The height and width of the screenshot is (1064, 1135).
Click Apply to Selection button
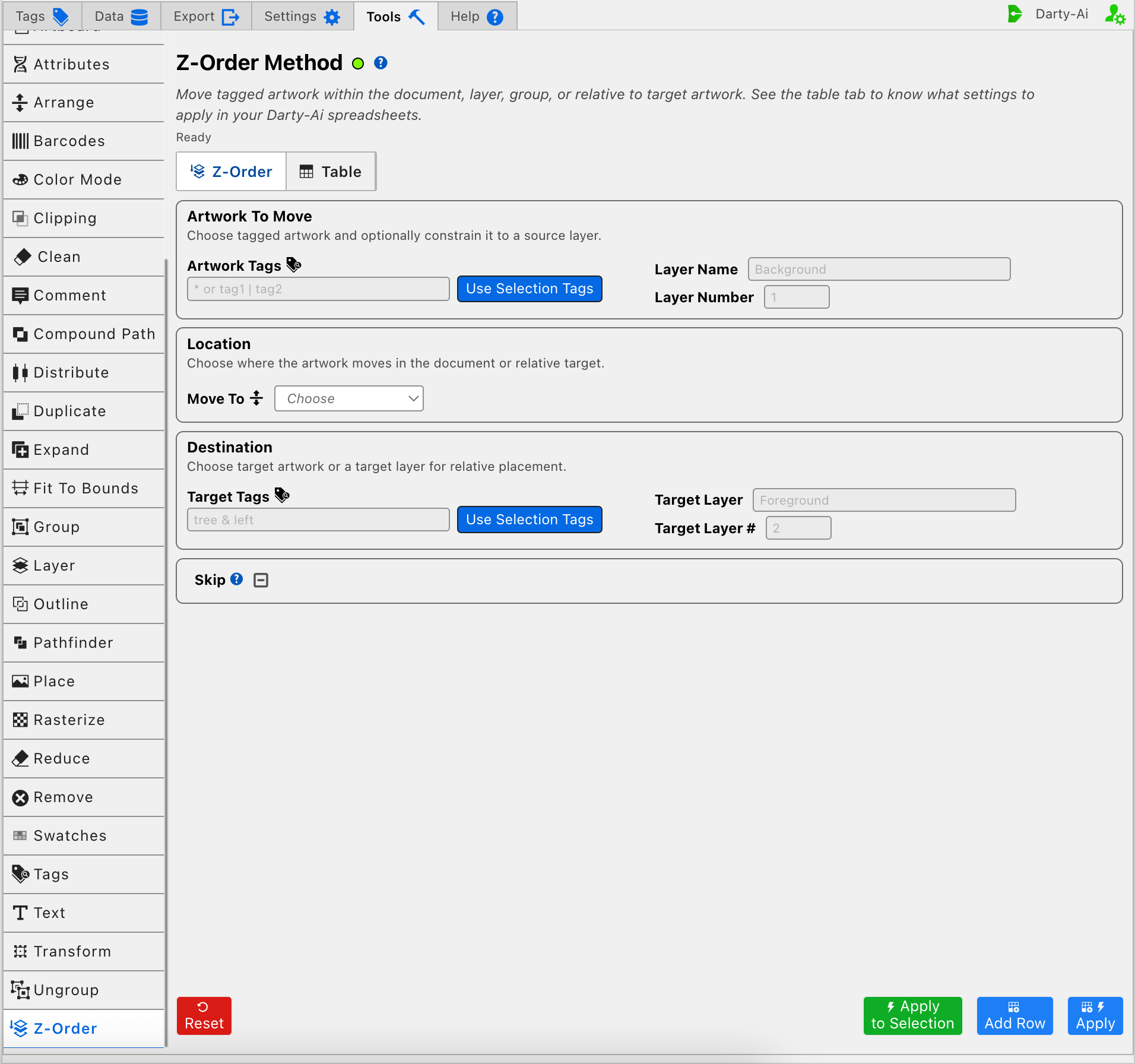tap(912, 1015)
